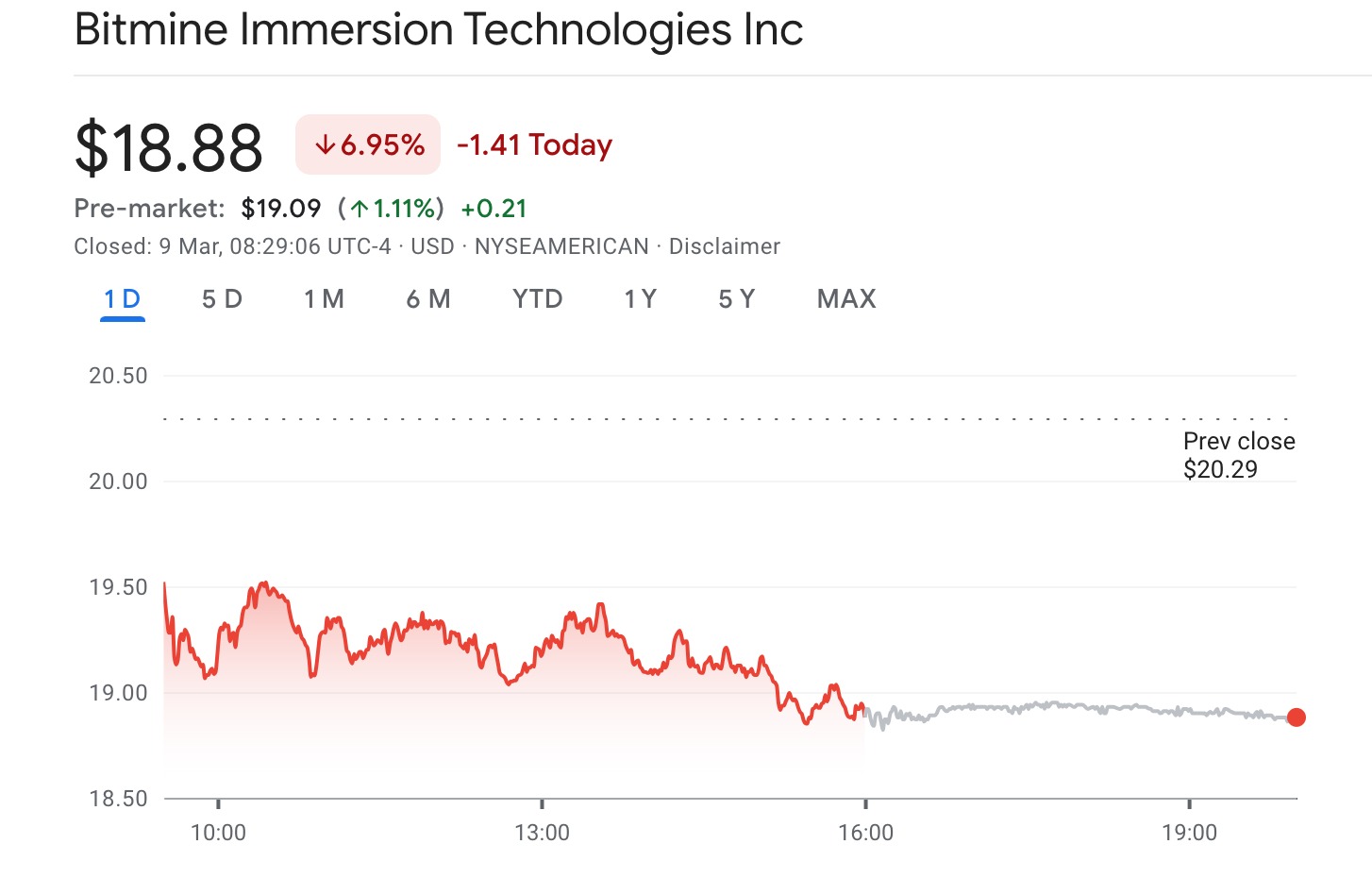This screenshot has width=1372, height=878.
Task: Click the -1.41 Today change text
Action: (534, 144)
